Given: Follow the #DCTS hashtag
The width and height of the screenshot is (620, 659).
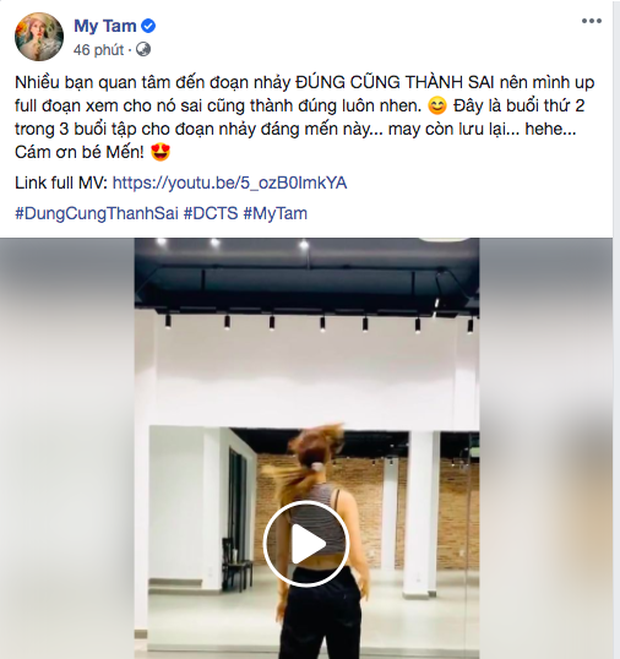Looking at the screenshot, I should coord(211,214).
